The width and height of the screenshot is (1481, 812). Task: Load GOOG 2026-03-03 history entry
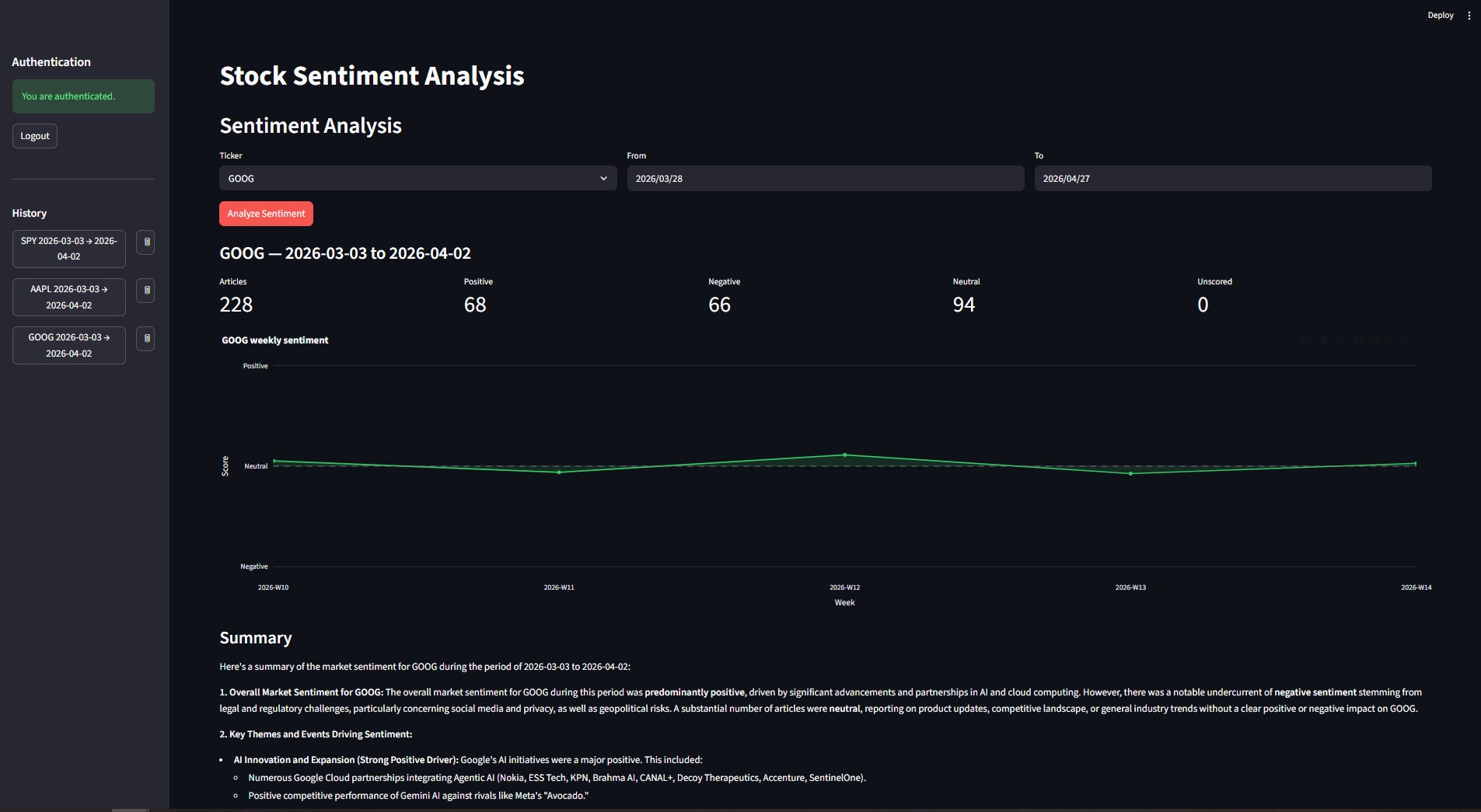[69, 345]
